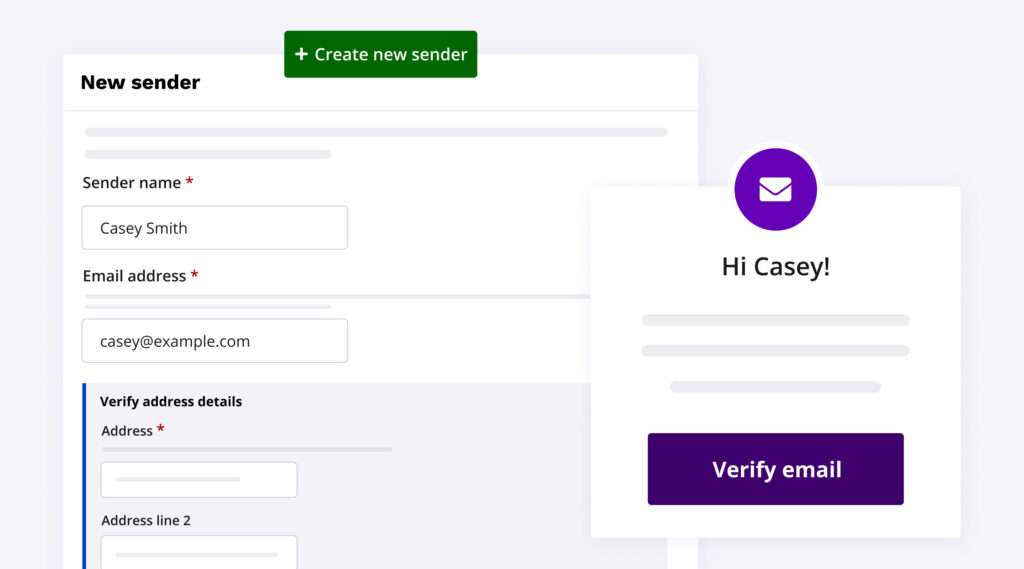Focus the Sender name input field
The height and width of the screenshot is (569, 1024).
215,228
